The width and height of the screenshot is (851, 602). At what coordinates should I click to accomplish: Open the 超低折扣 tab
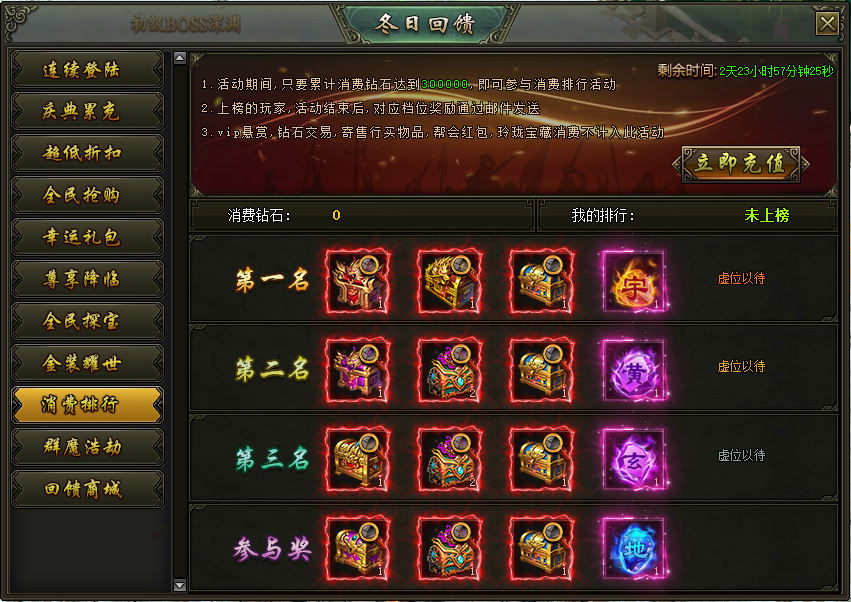87,153
